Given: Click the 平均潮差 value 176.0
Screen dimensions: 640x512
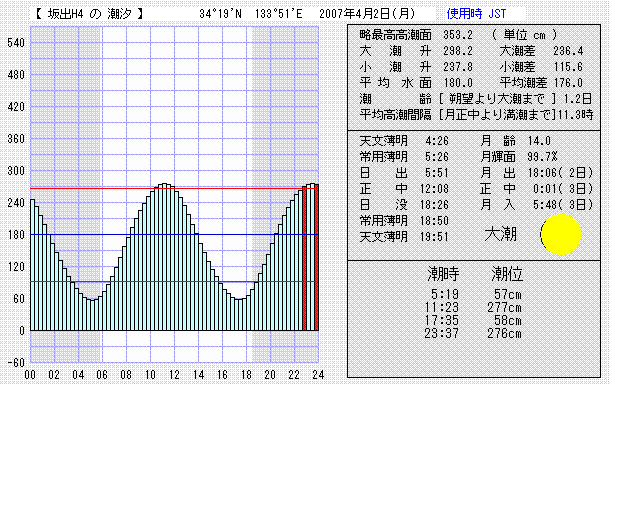Looking at the screenshot, I should 568,83.
